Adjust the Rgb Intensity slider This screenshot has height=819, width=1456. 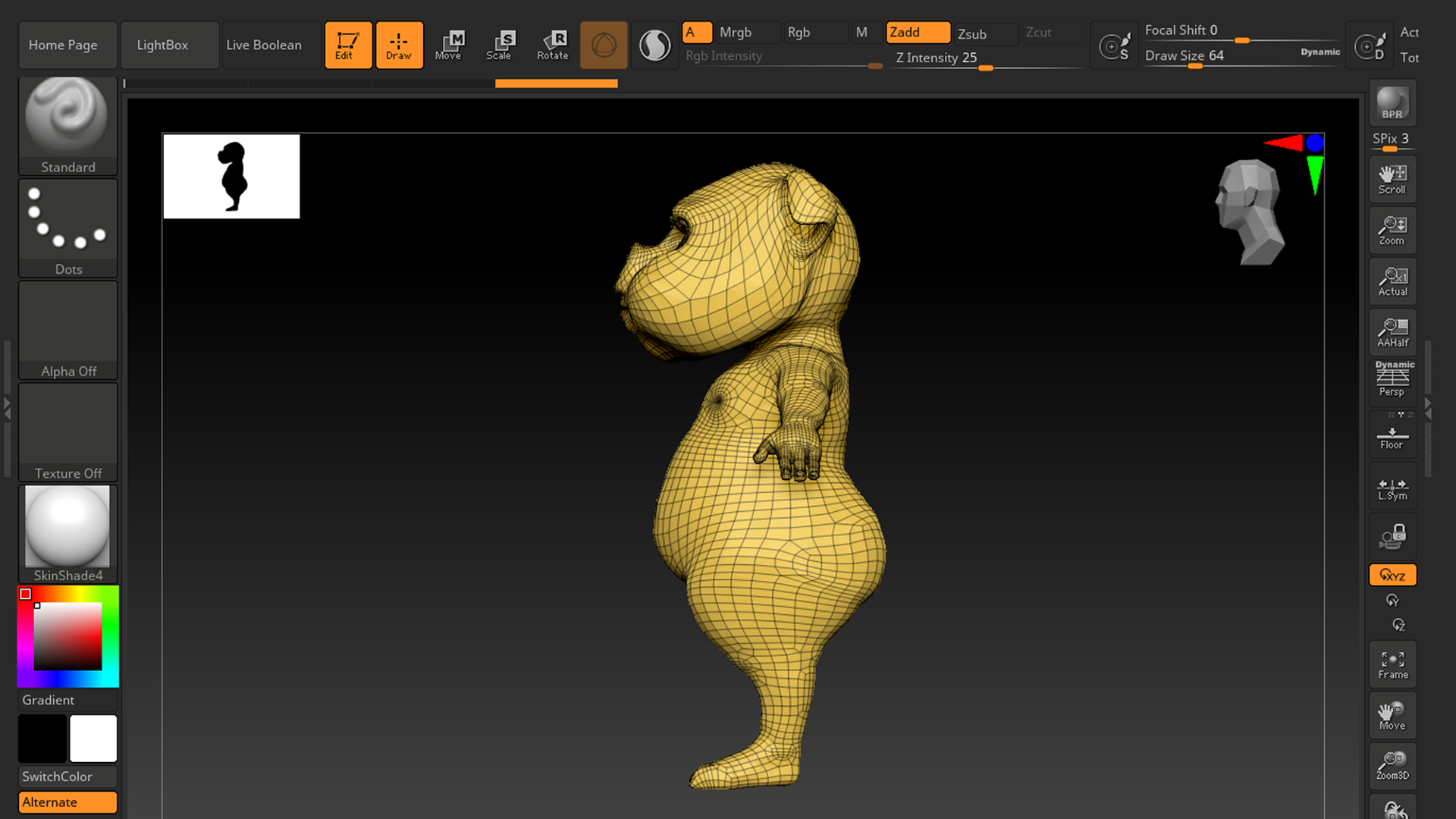(783, 58)
